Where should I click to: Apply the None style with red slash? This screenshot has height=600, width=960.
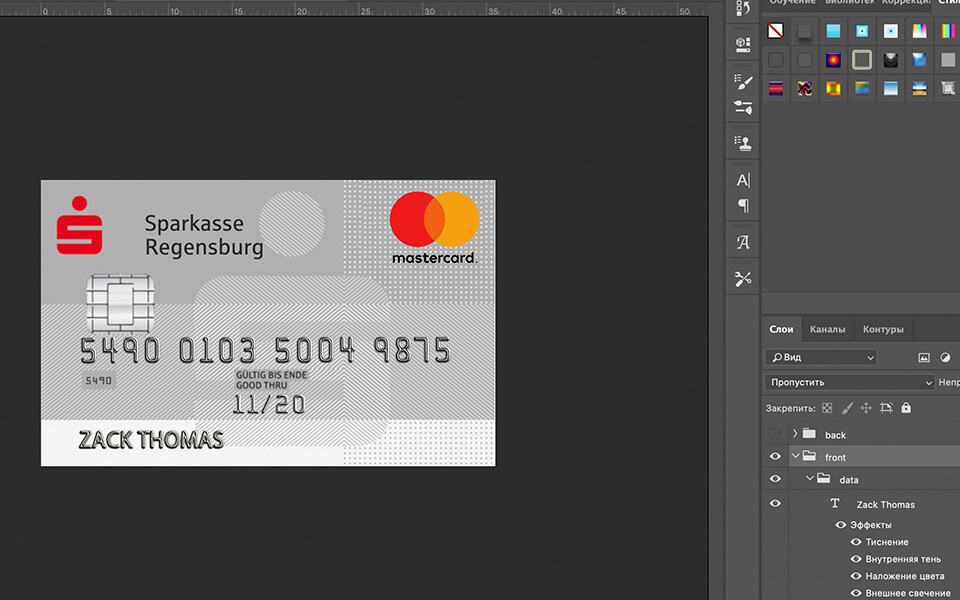(776, 31)
